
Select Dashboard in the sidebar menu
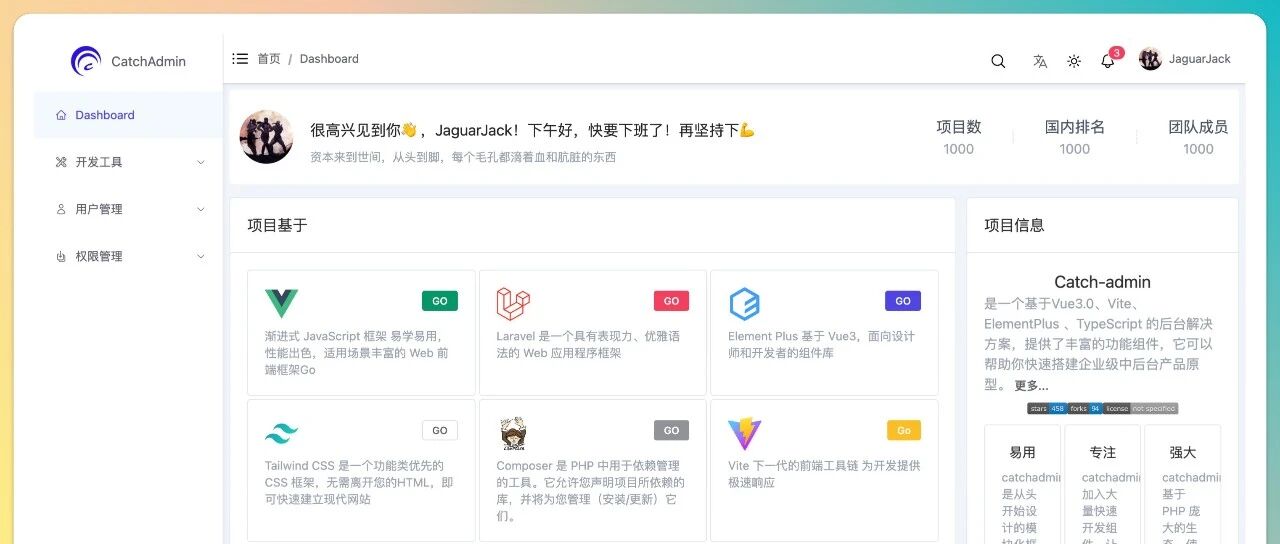pyautogui.click(x=128, y=115)
